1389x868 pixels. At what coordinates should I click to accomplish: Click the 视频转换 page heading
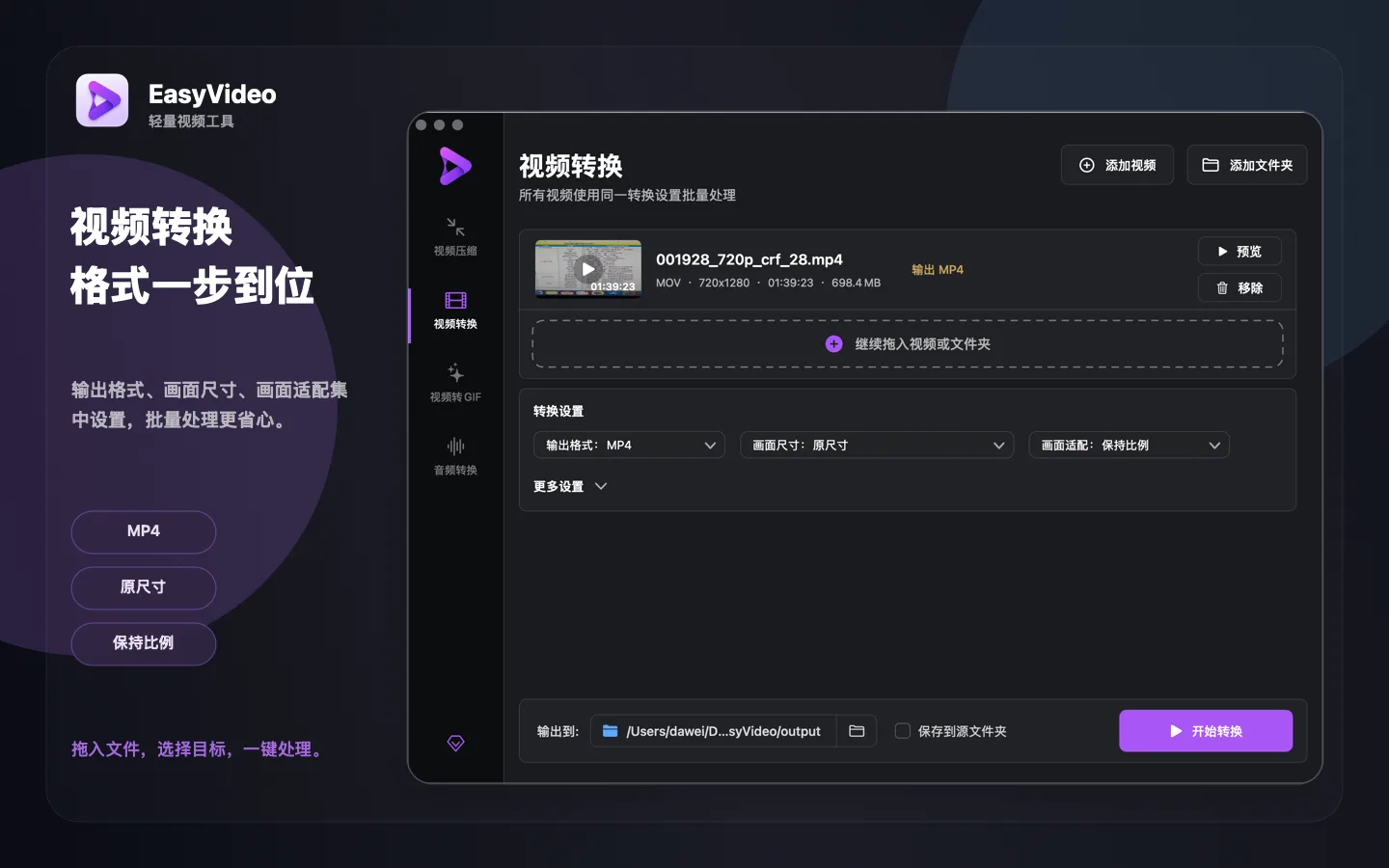coord(571,166)
